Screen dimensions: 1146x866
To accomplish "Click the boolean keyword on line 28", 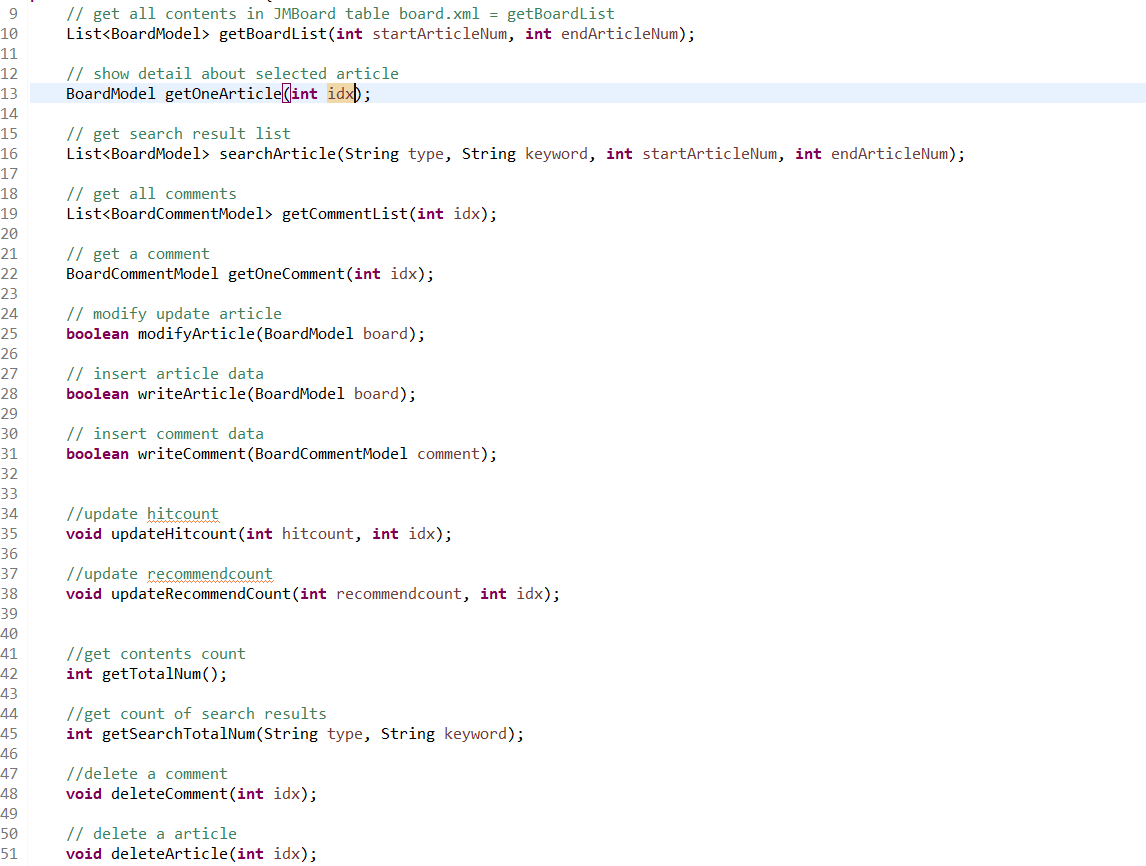I will 97,394.
